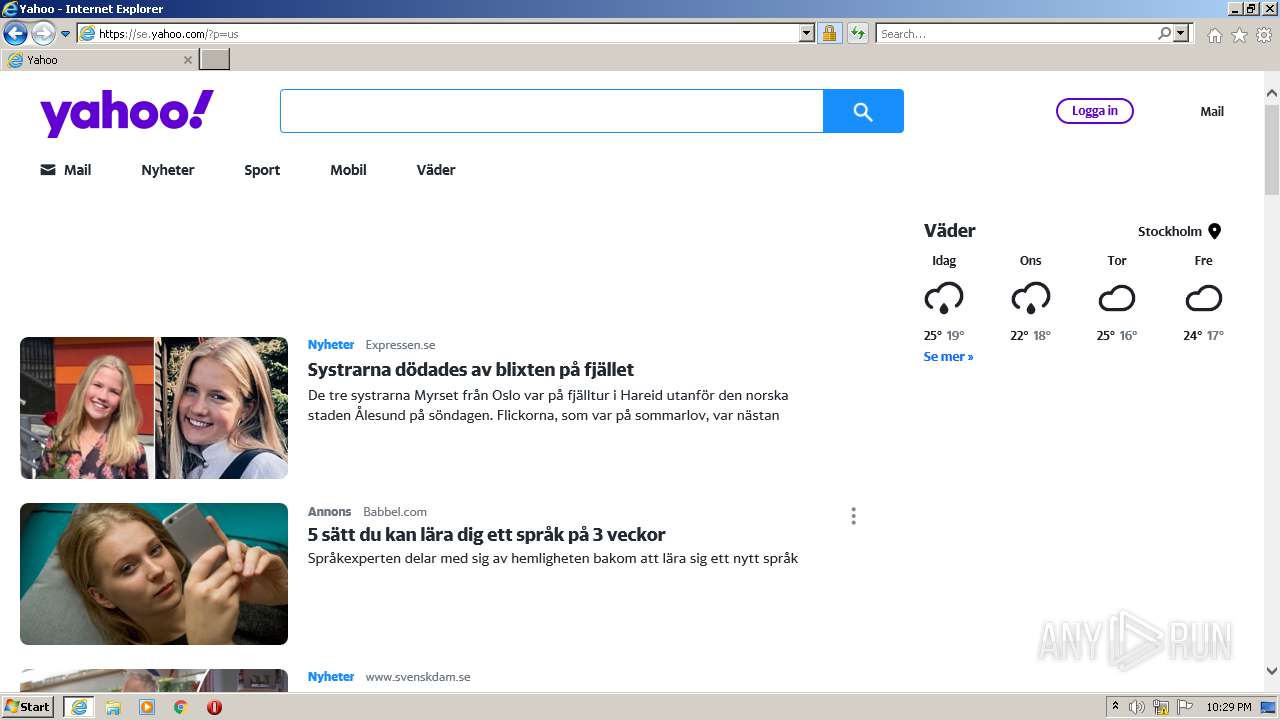The width and height of the screenshot is (1280, 720).
Task: Click the Babbel.com advertiser label
Action: pos(395,512)
